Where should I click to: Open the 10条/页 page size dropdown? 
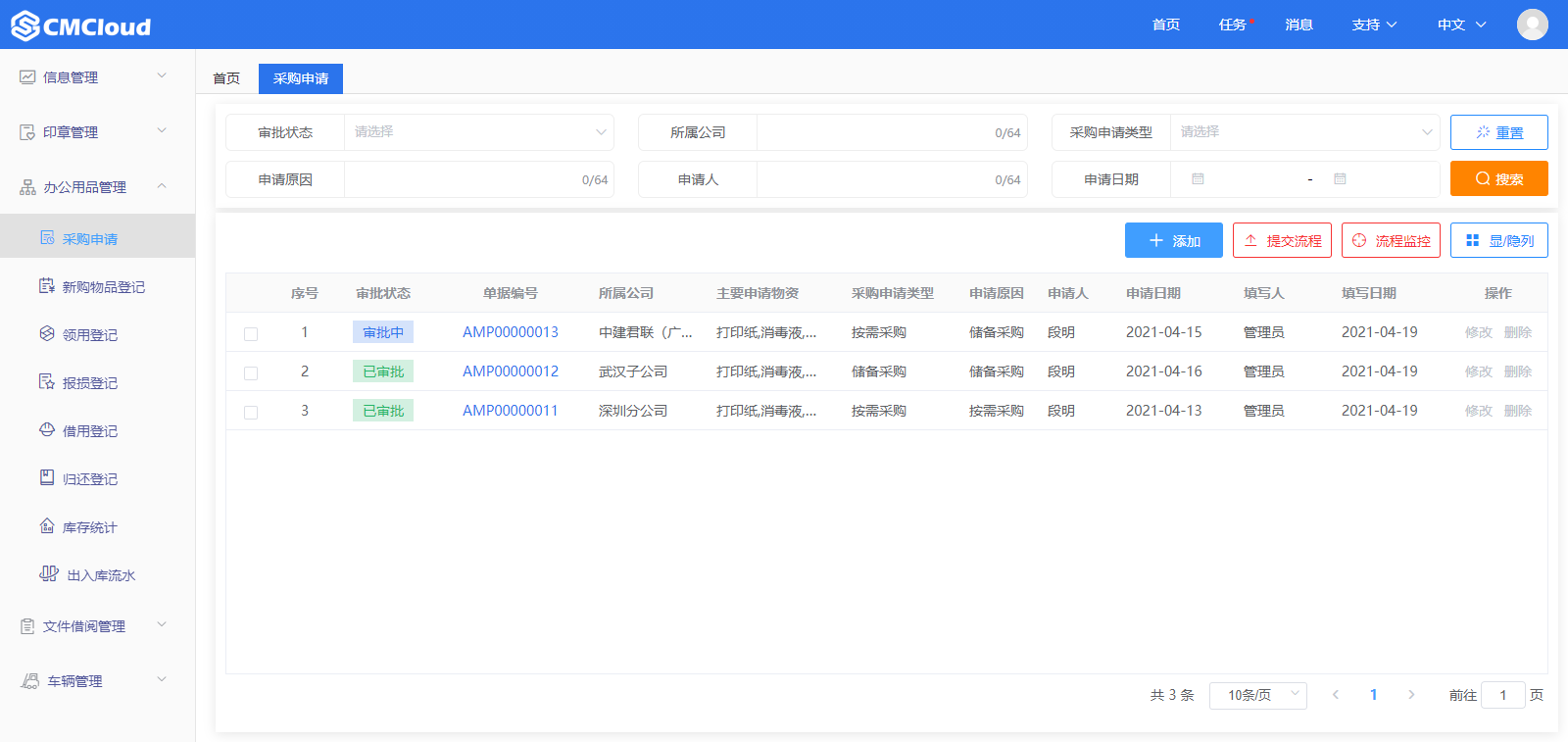pyautogui.click(x=1258, y=695)
